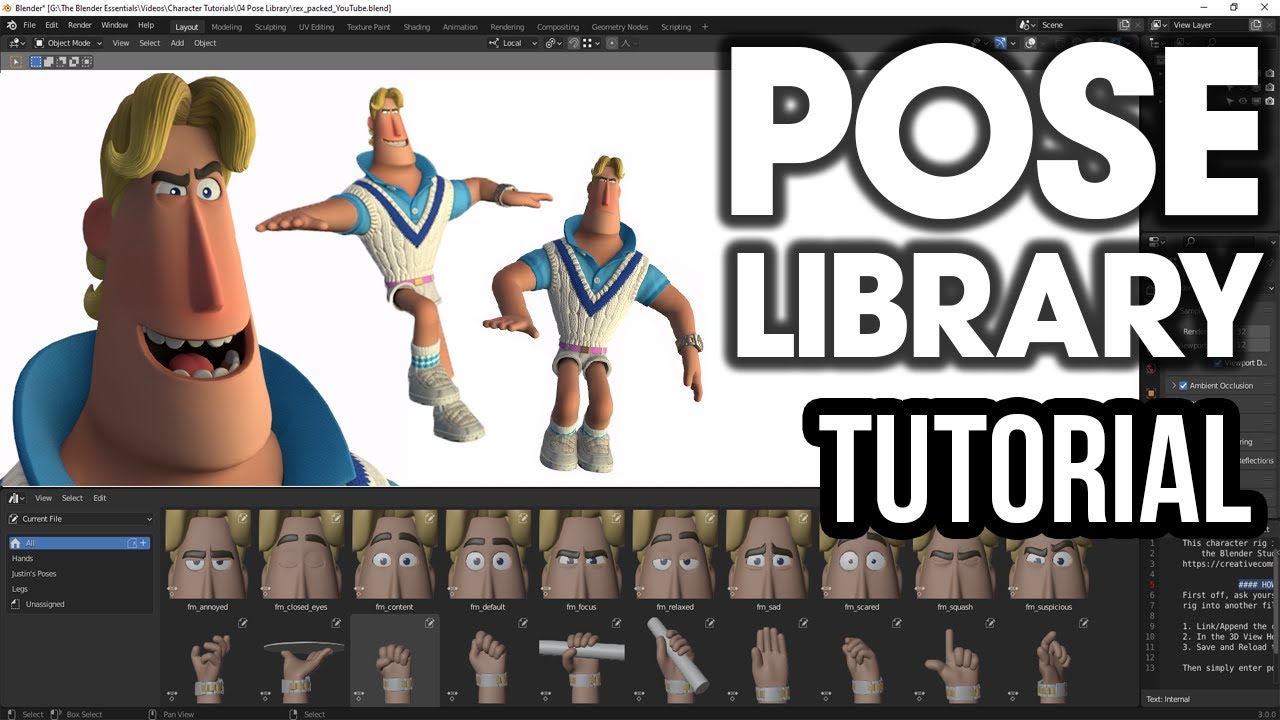
Task: Add a new workspace with plus icon
Action: tap(705, 27)
